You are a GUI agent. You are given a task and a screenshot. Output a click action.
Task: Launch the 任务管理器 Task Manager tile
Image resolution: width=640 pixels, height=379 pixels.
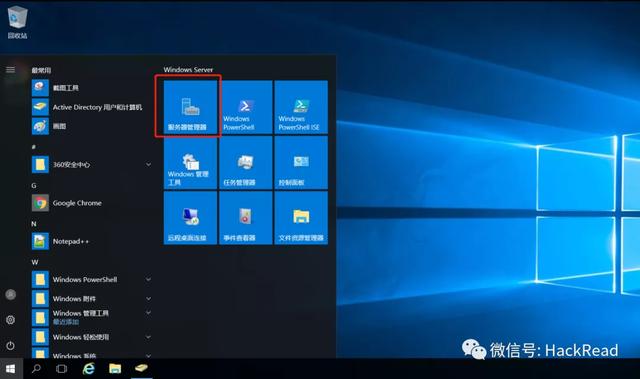point(246,162)
